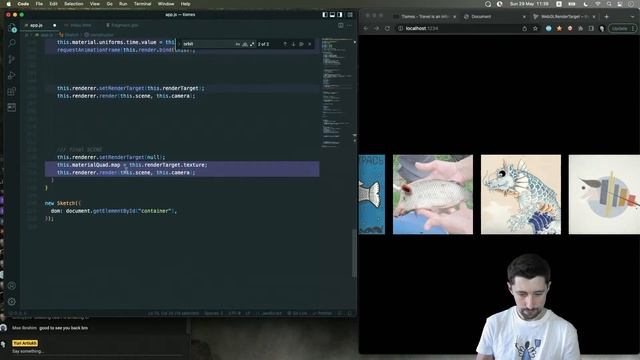Go to next match in find widget

[293, 44]
